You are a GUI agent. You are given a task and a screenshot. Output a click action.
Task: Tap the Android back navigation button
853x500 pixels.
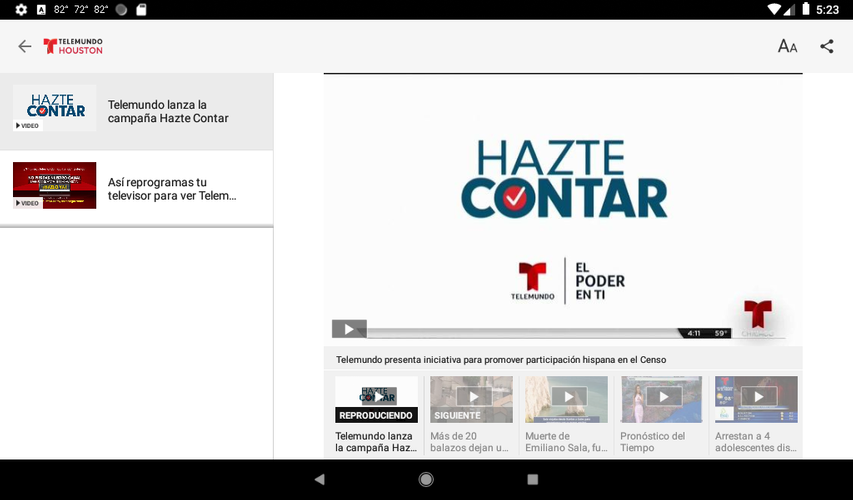(x=320, y=479)
